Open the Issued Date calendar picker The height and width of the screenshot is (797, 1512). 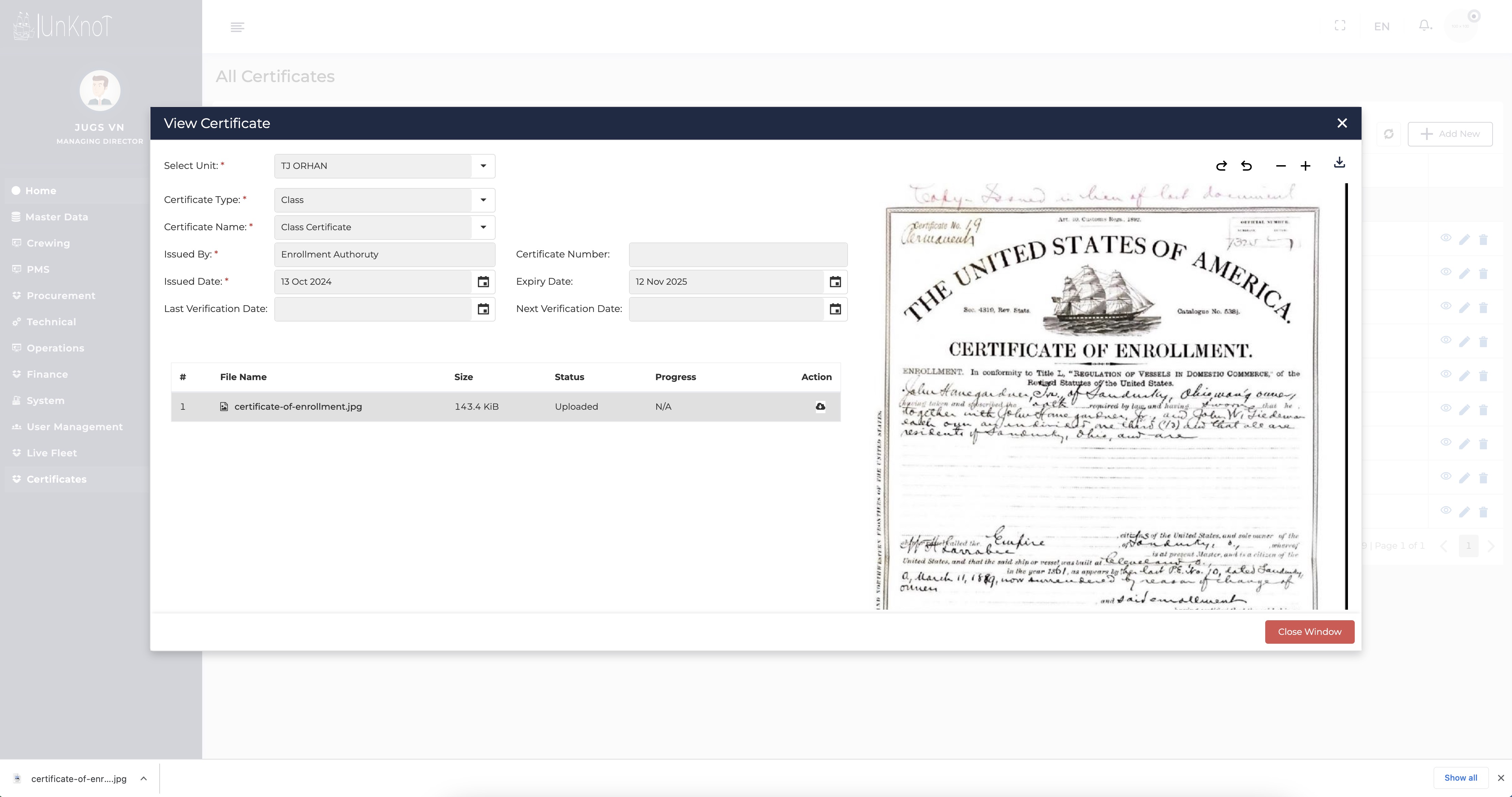483,282
